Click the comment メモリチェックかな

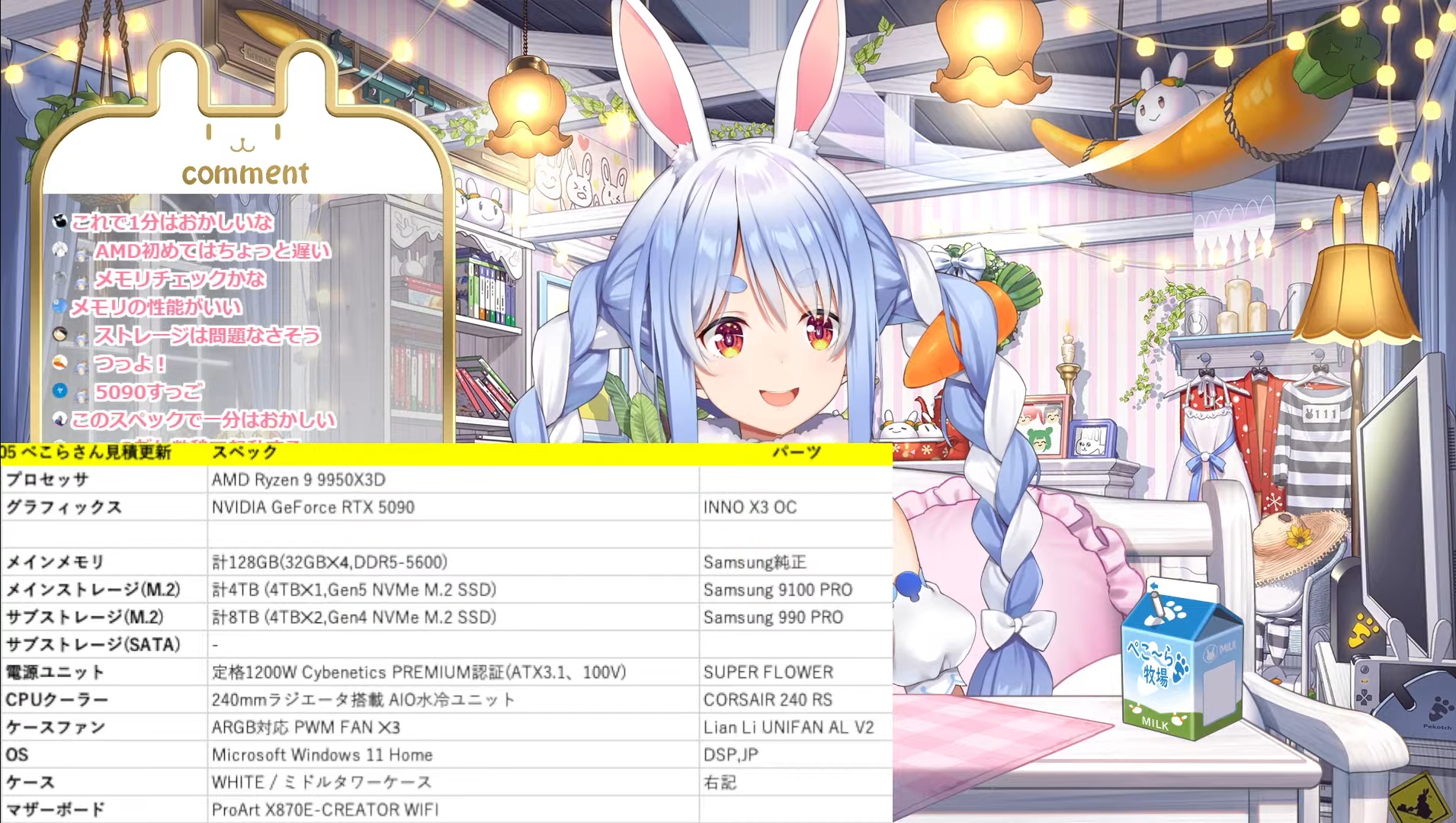180,278
